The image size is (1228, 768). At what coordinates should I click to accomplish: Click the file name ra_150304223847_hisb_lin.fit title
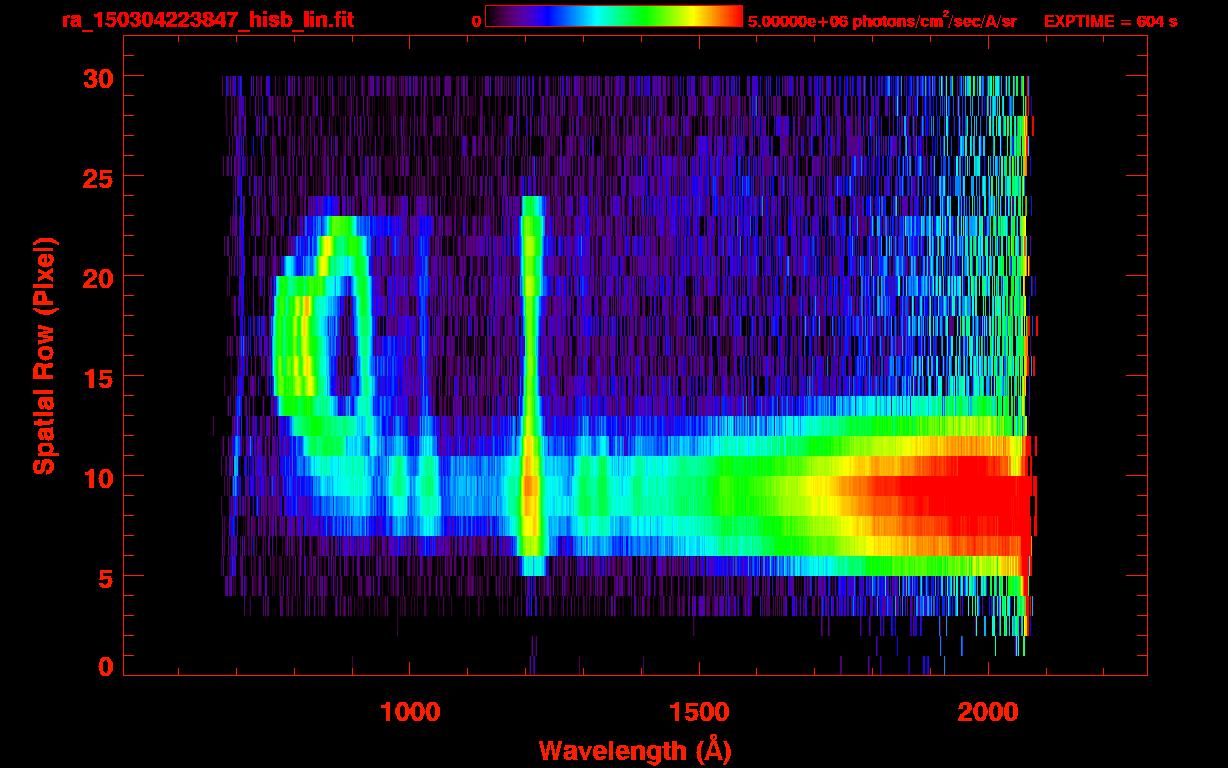[x=207, y=19]
